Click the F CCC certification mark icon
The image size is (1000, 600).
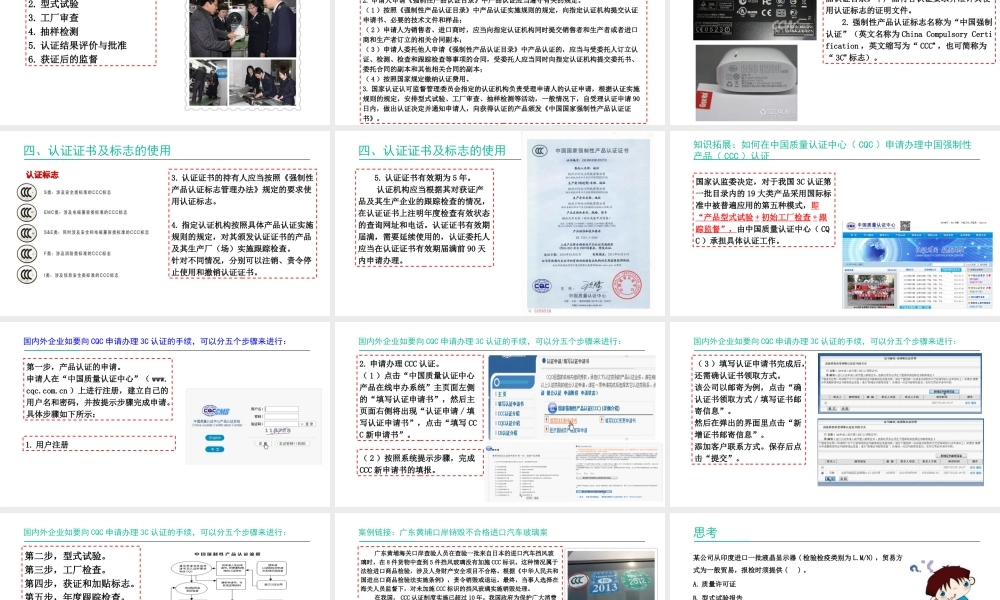26,253
